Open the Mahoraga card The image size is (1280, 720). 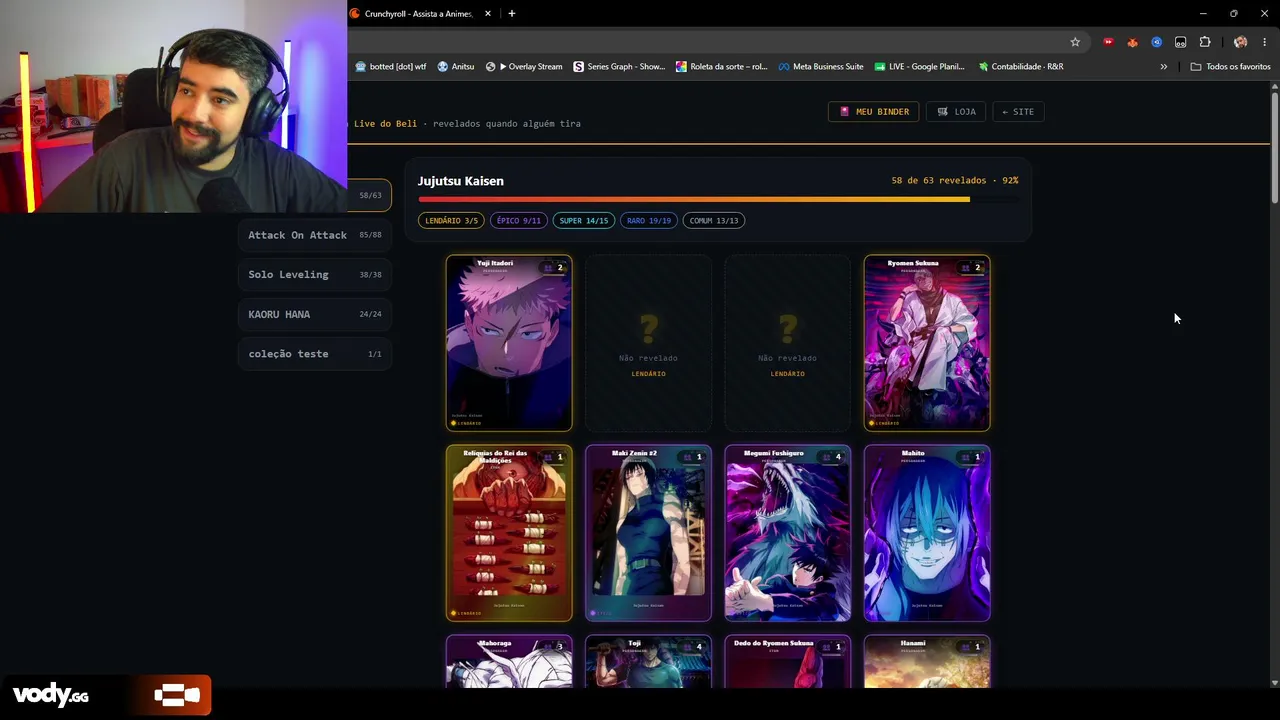pos(509,662)
